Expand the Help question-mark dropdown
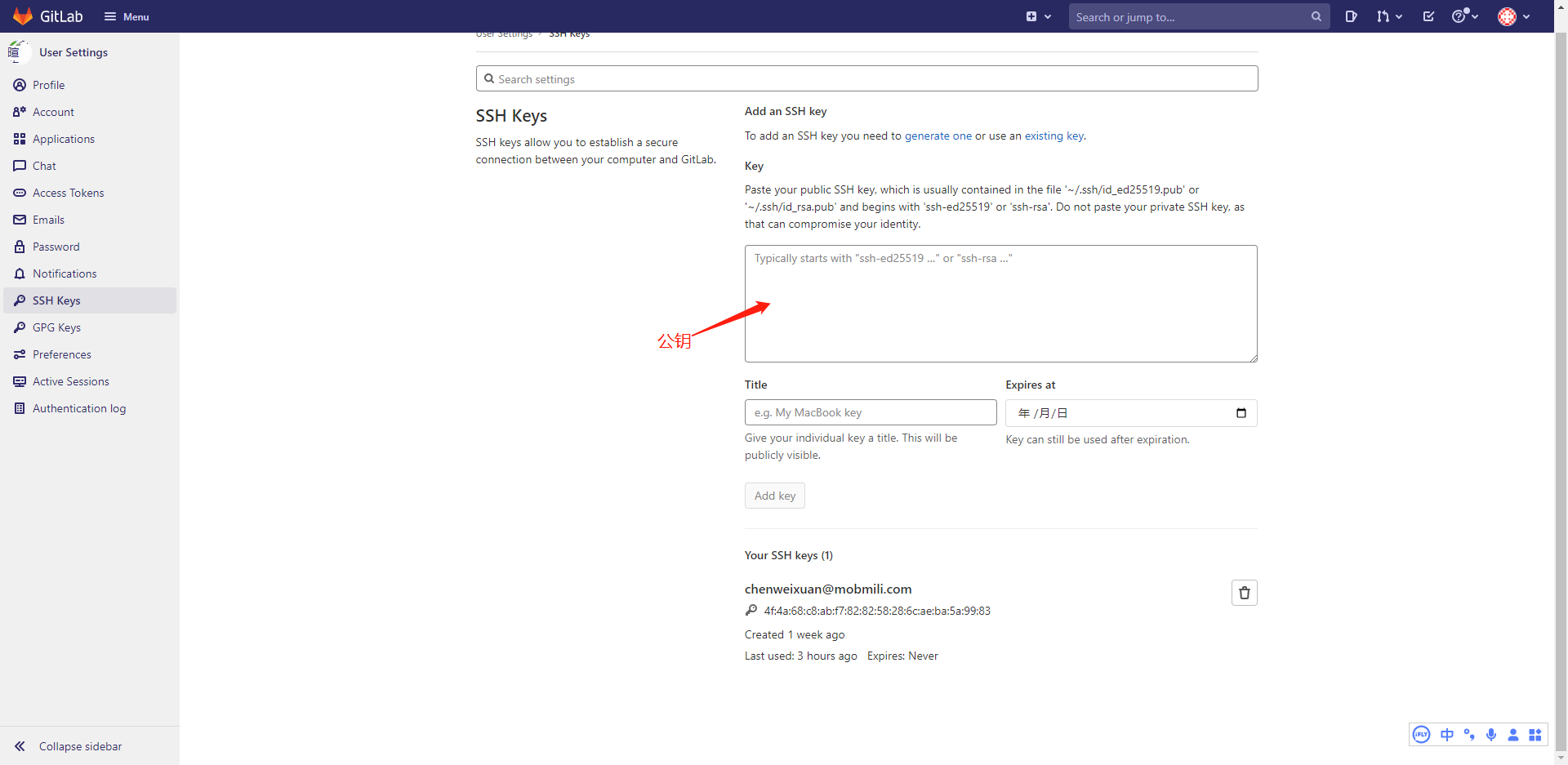The height and width of the screenshot is (765, 1568). (x=1465, y=16)
